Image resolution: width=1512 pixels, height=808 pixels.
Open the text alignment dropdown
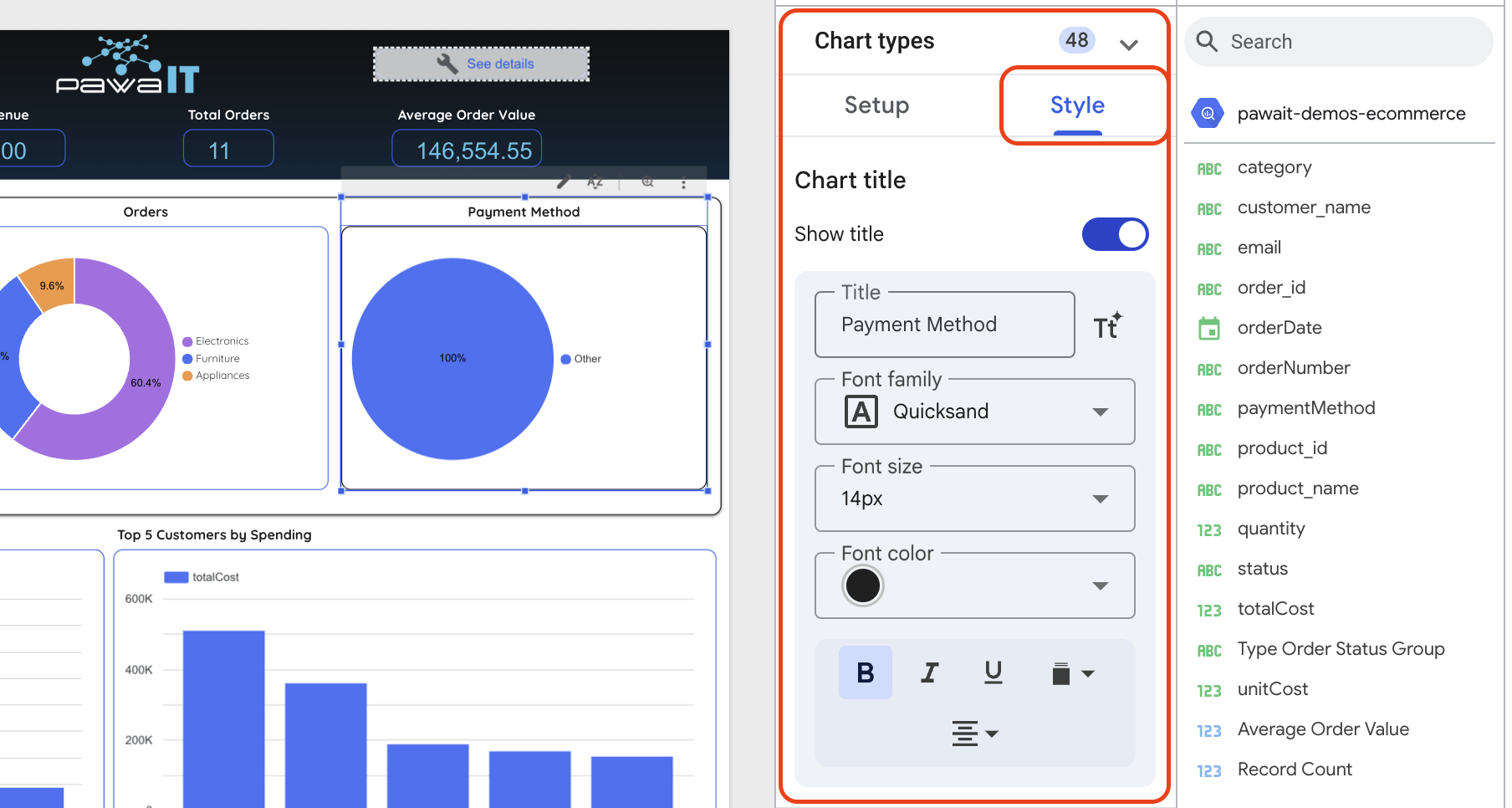(x=974, y=734)
